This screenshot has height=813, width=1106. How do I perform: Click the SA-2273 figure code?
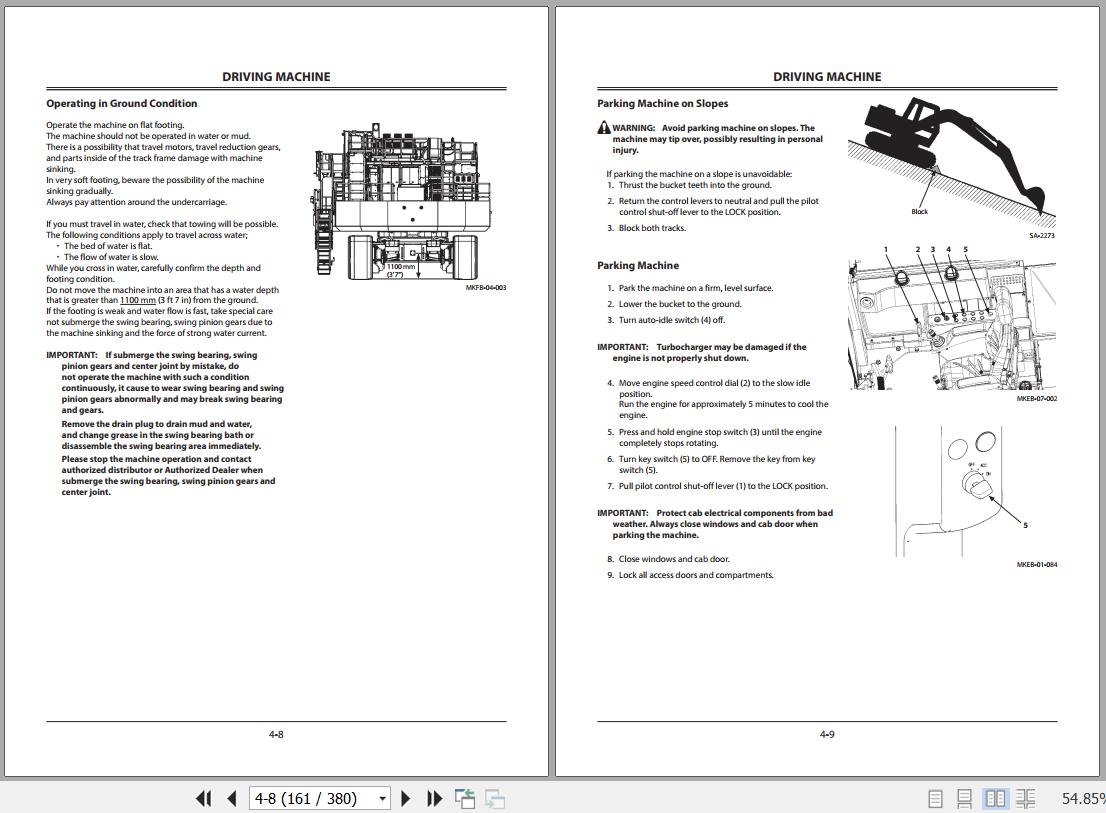point(1042,236)
